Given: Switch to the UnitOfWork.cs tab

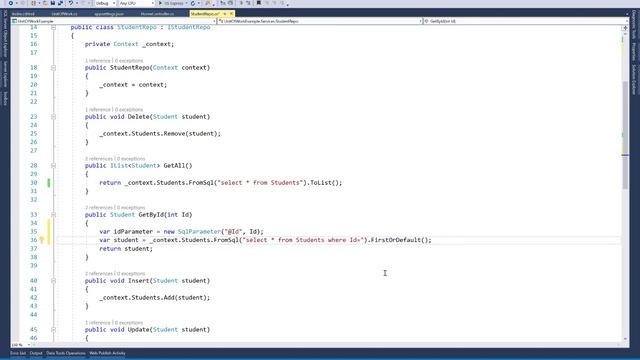Looking at the screenshot, I should pyautogui.click(x=64, y=14).
